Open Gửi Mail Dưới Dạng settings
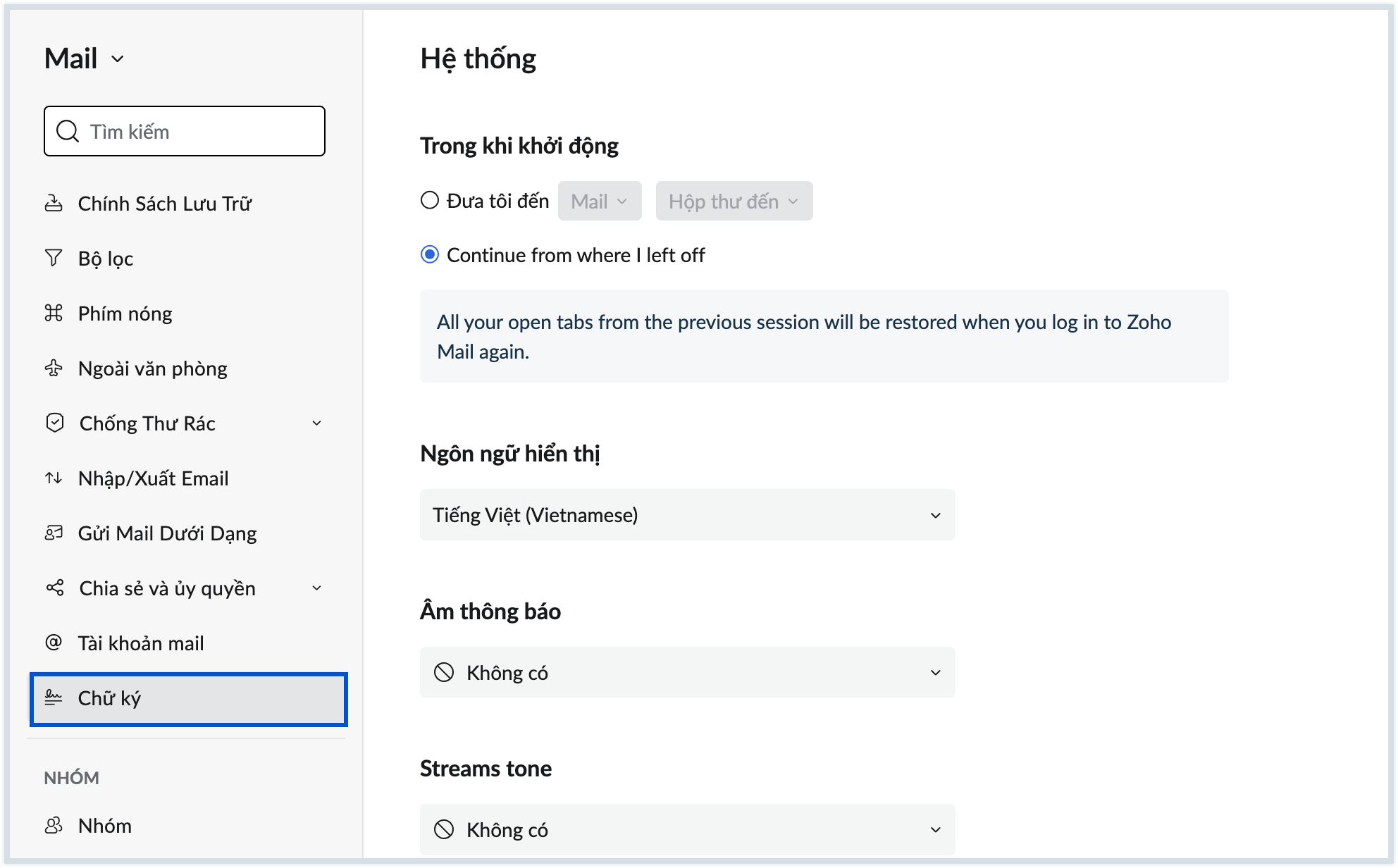 tap(167, 533)
